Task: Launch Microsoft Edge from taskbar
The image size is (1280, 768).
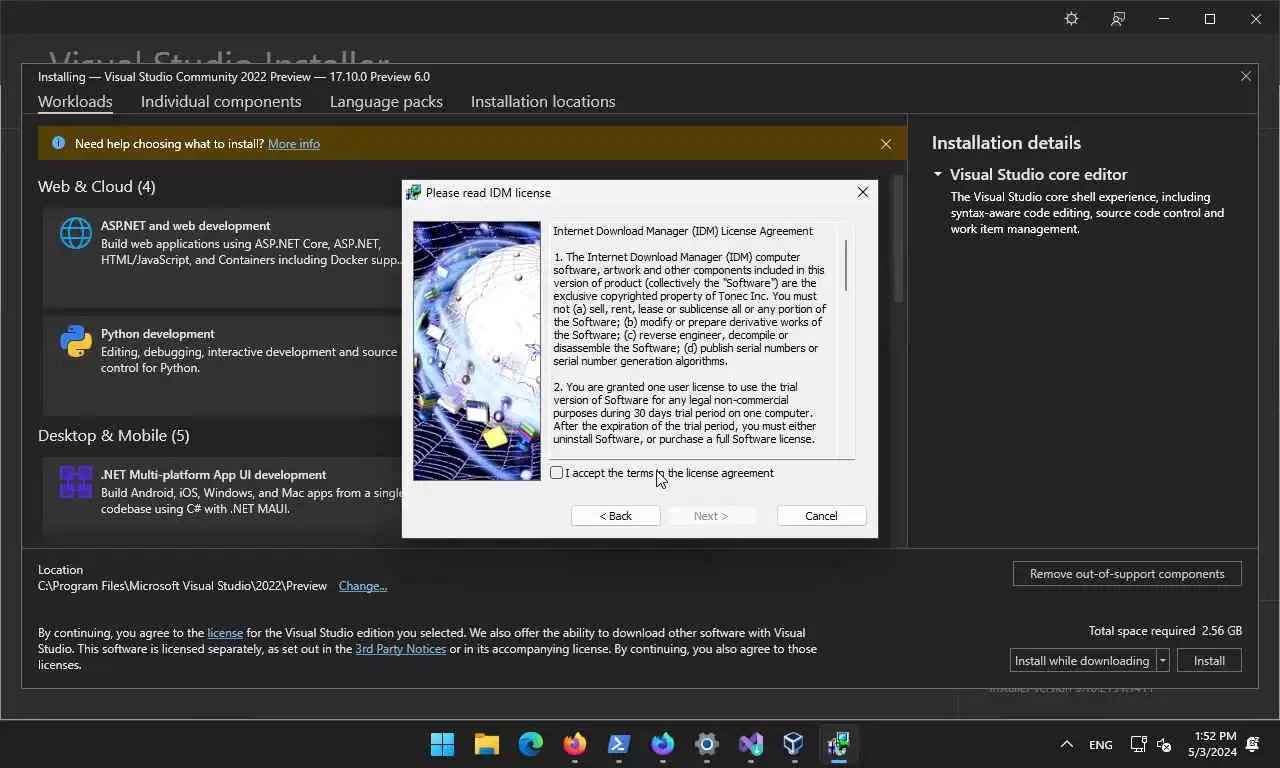Action: [531, 744]
